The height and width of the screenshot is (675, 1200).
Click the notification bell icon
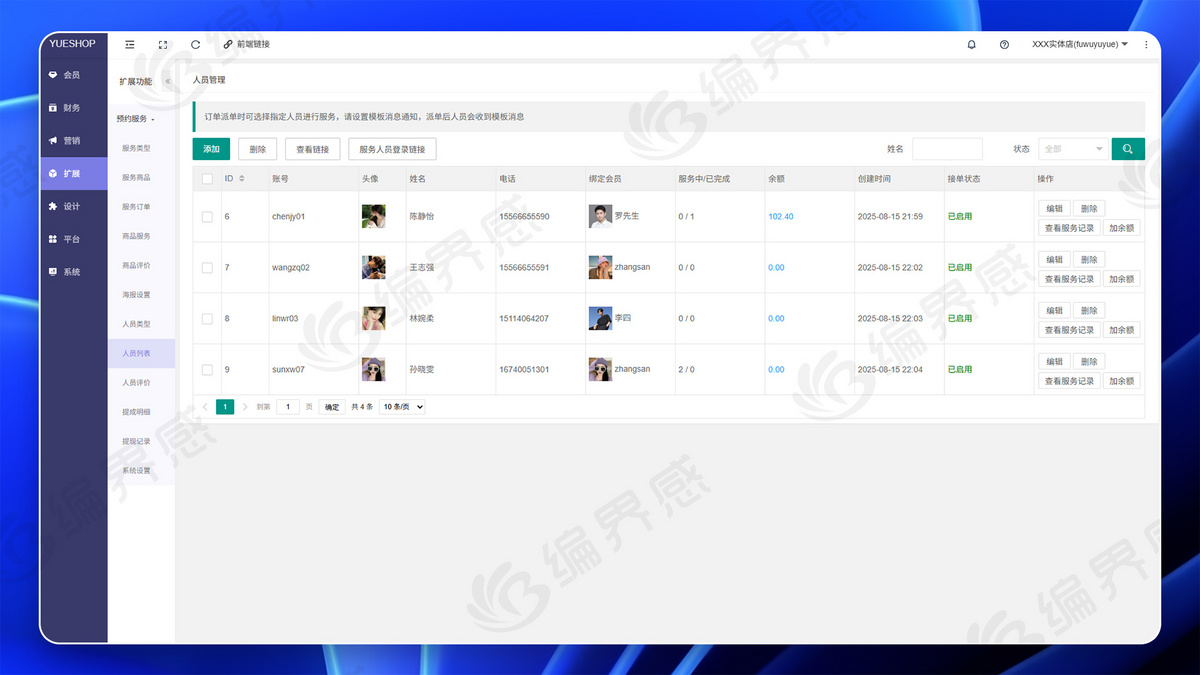tap(971, 44)
